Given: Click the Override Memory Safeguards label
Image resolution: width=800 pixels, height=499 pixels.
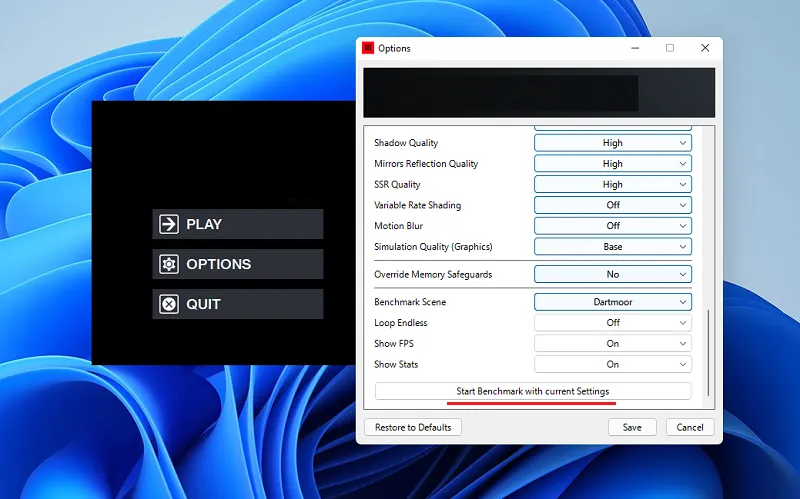Looking at the screenshot, I should [x=433, y=275].
